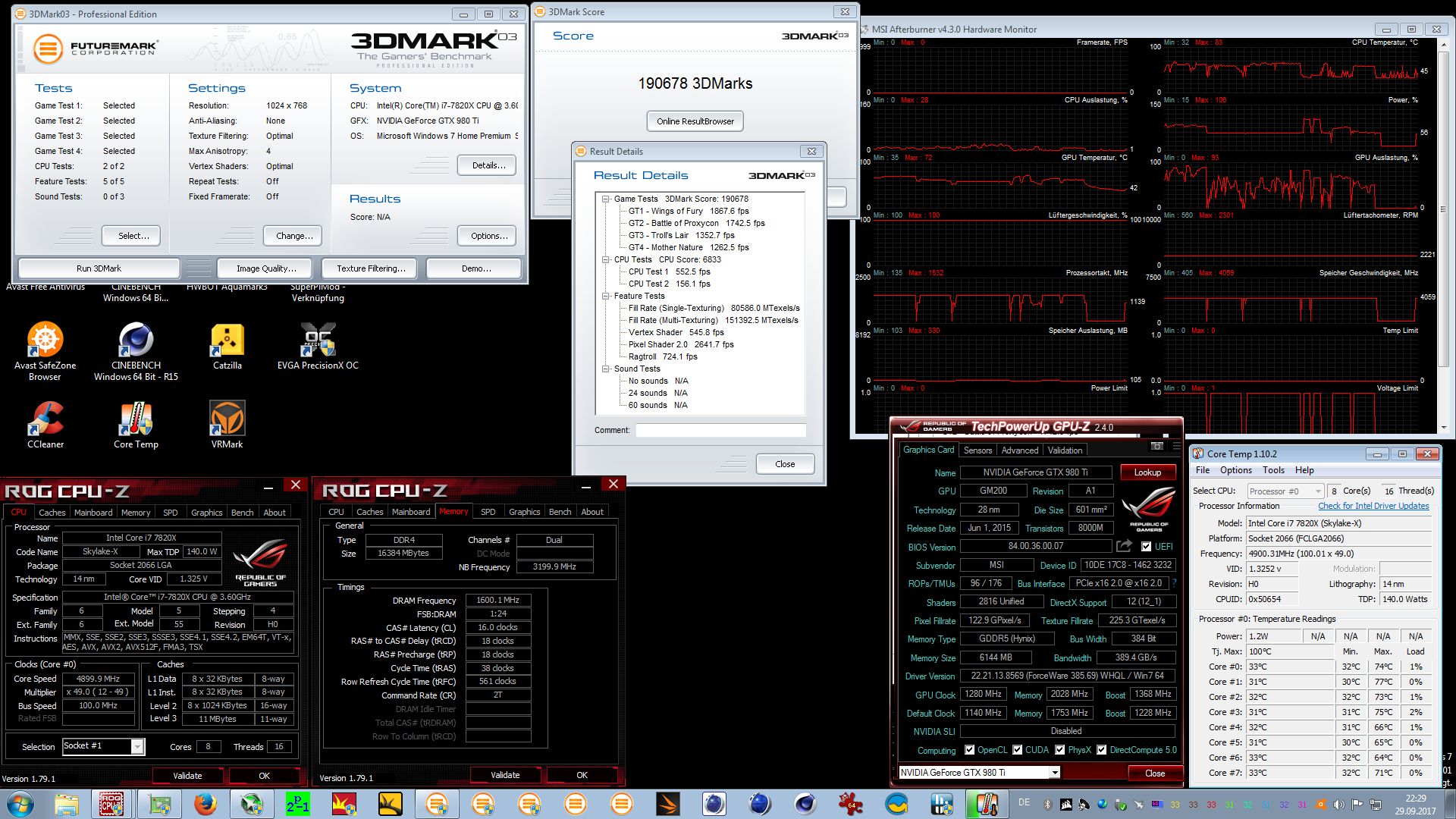
Task: Collapse the CPU Tests tree node
Action: (606, 260)
